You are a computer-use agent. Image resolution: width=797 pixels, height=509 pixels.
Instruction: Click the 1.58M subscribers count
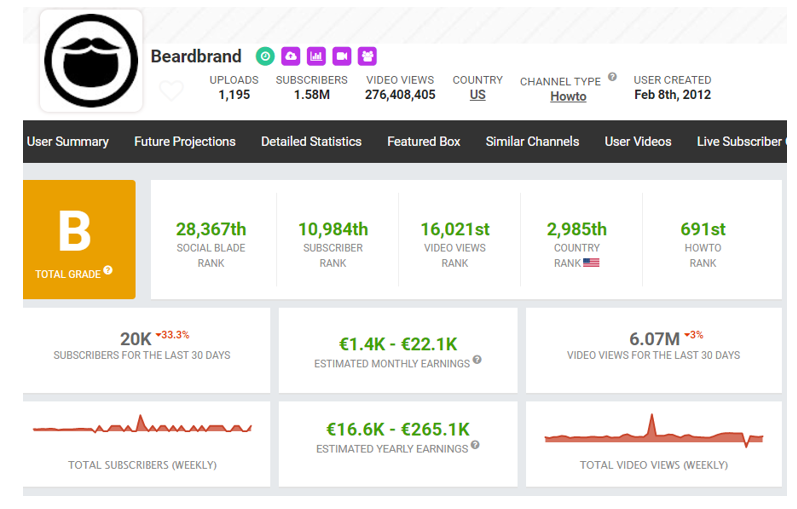coord(312,95)
